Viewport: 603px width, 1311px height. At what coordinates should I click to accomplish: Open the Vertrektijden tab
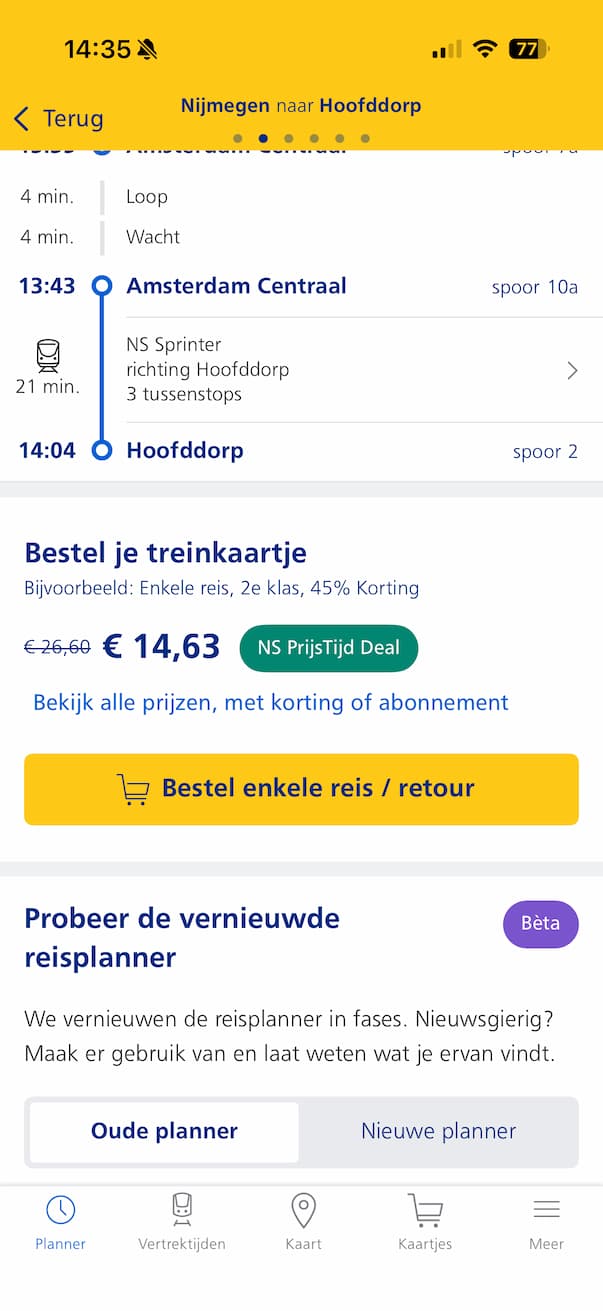tap(182, 1222)
